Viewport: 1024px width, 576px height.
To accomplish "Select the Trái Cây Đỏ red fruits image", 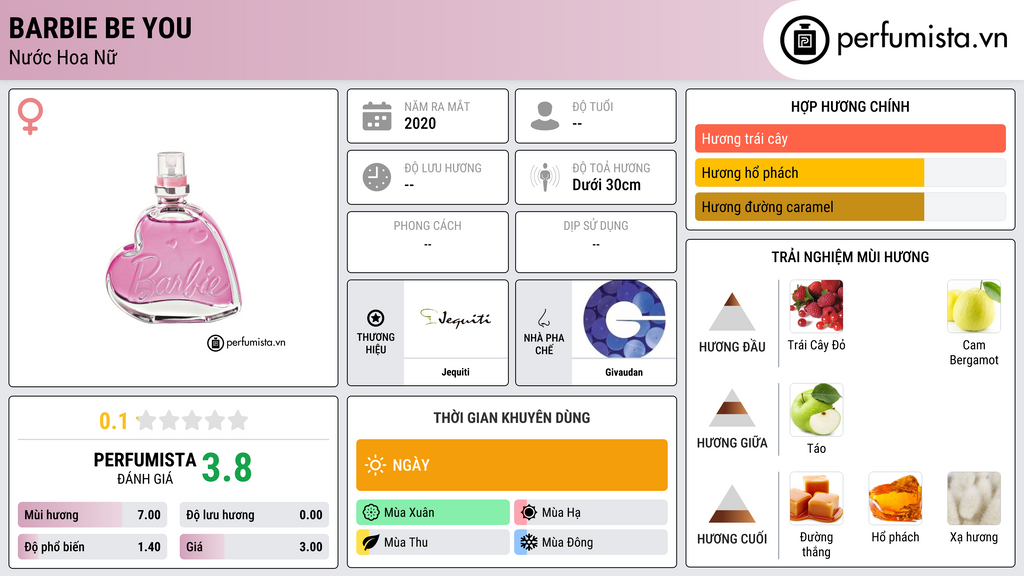I will click(816, 306).
